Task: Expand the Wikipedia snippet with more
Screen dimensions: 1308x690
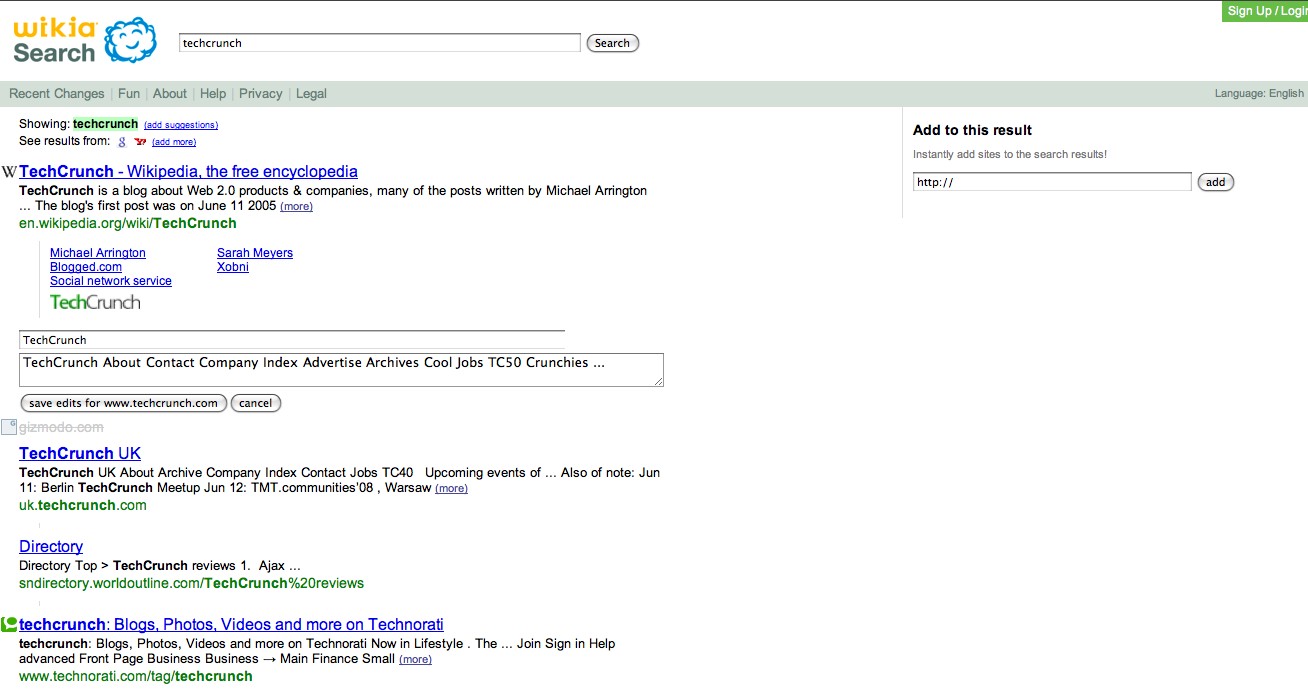Action: pyautogui.click(x=296, y=207)
